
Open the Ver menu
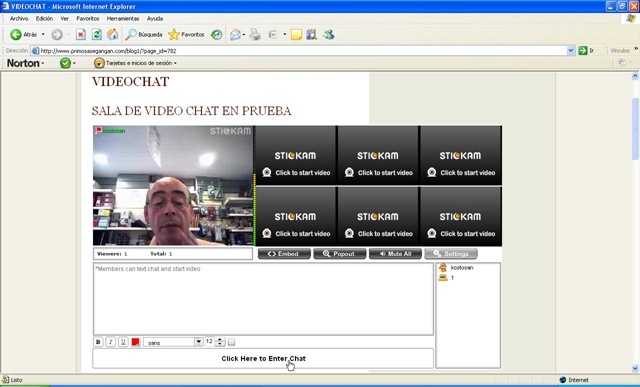pos(64,19)
